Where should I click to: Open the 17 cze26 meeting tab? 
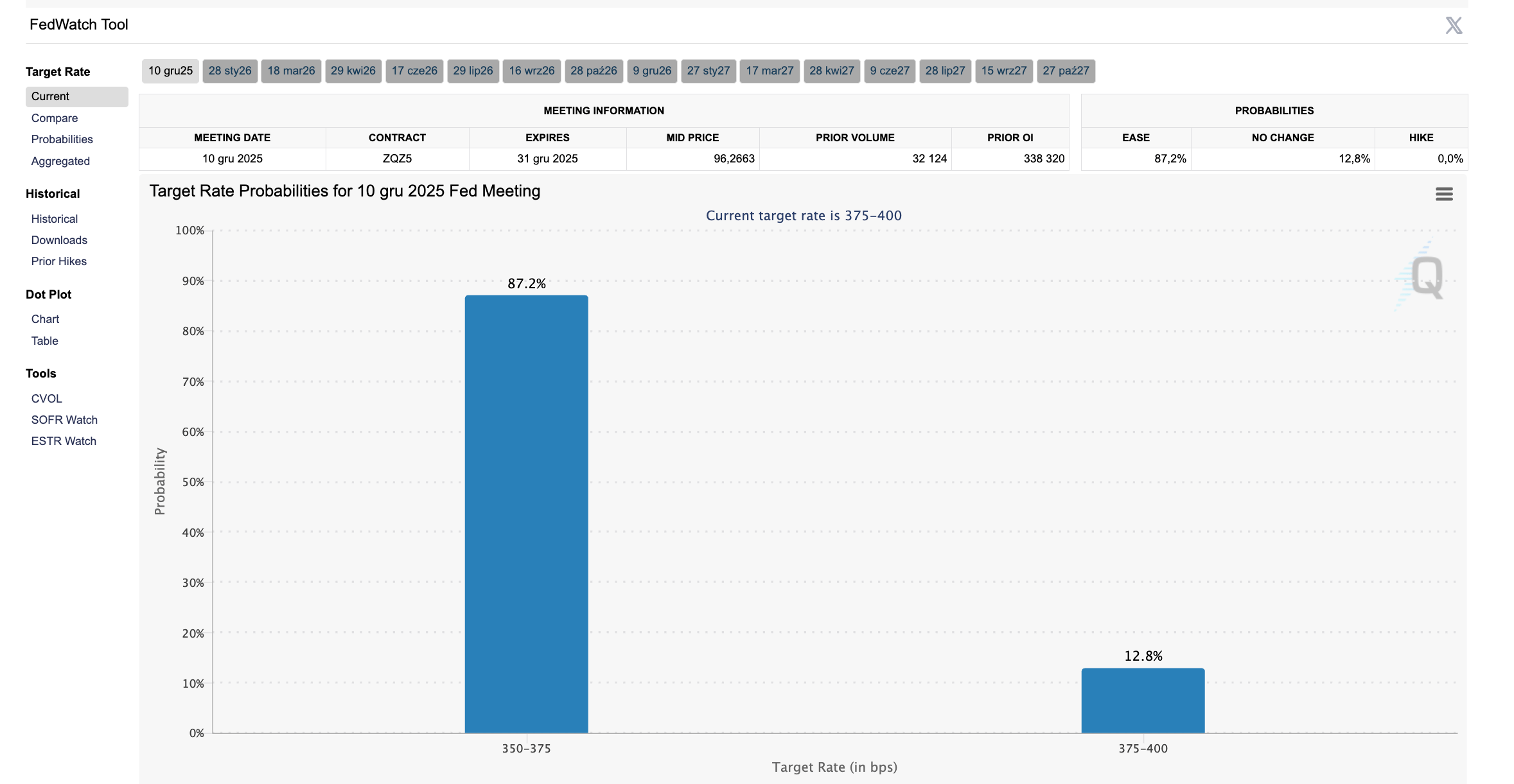point(414,71)
